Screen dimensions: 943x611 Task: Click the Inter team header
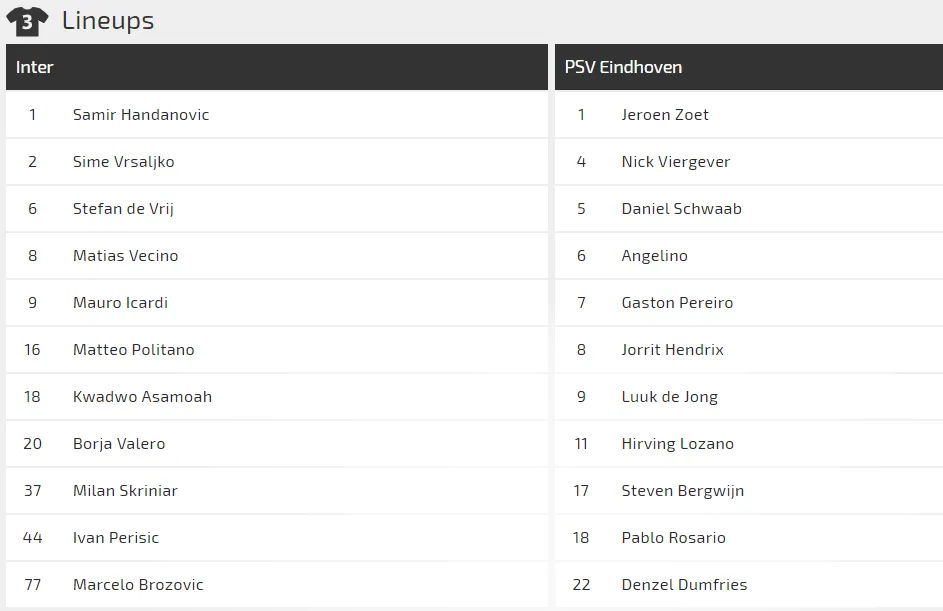point(35,67)
